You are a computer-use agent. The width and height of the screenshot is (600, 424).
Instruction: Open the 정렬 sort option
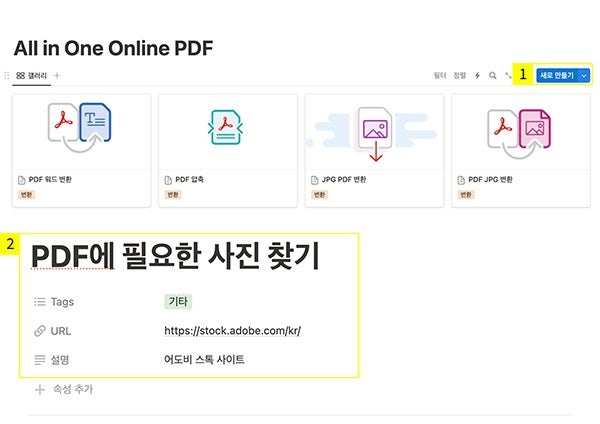(460, 75)
